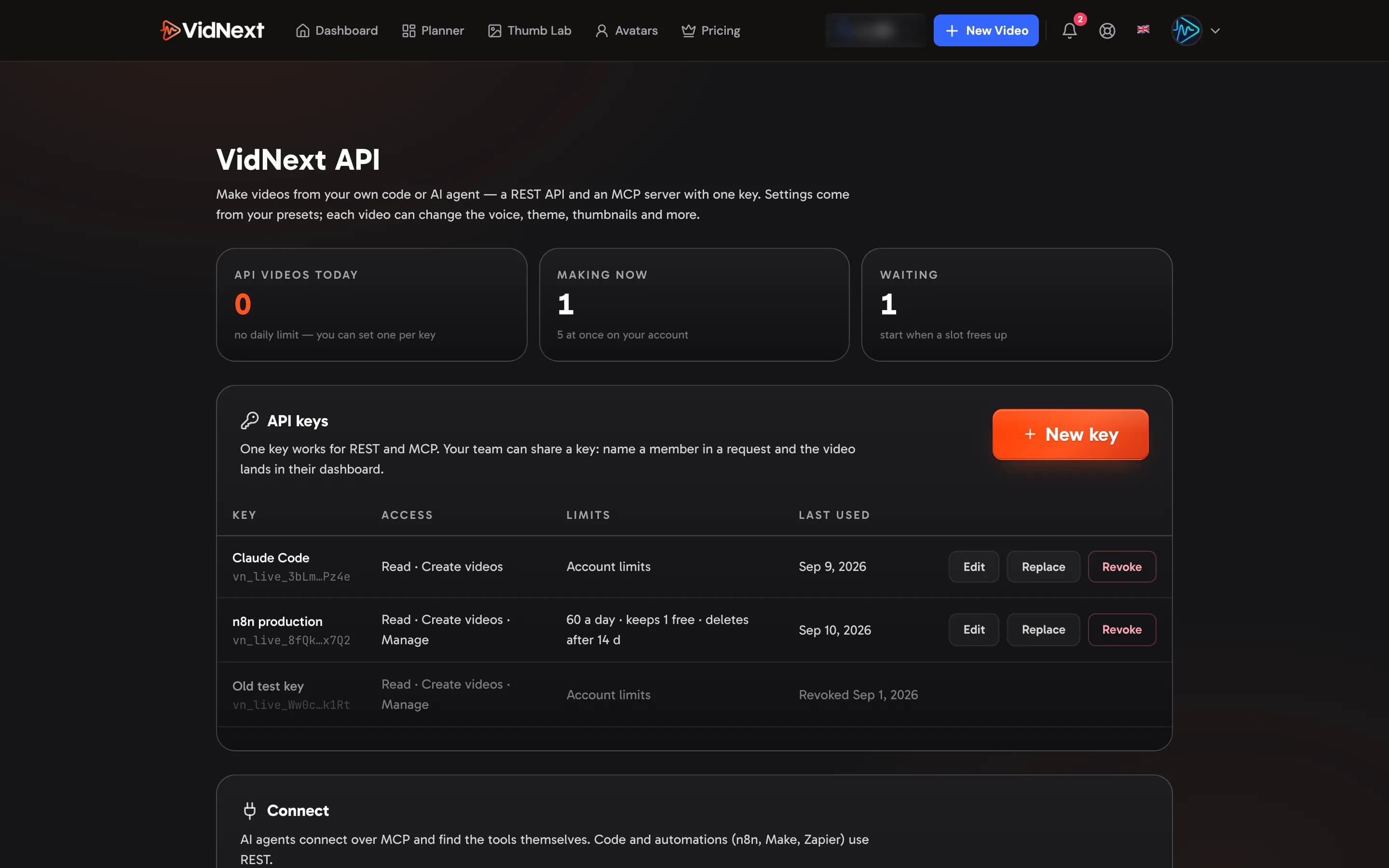Select the Claude Code key name
The width and height of the screenshot is (1389, 868).
[271, 557]
